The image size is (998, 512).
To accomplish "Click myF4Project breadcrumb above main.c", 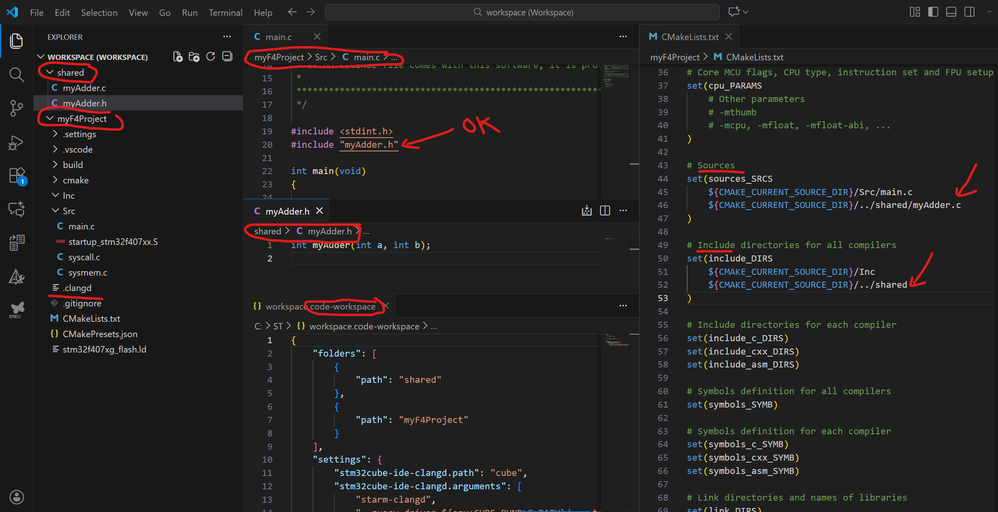I will (x=279, y=57).
